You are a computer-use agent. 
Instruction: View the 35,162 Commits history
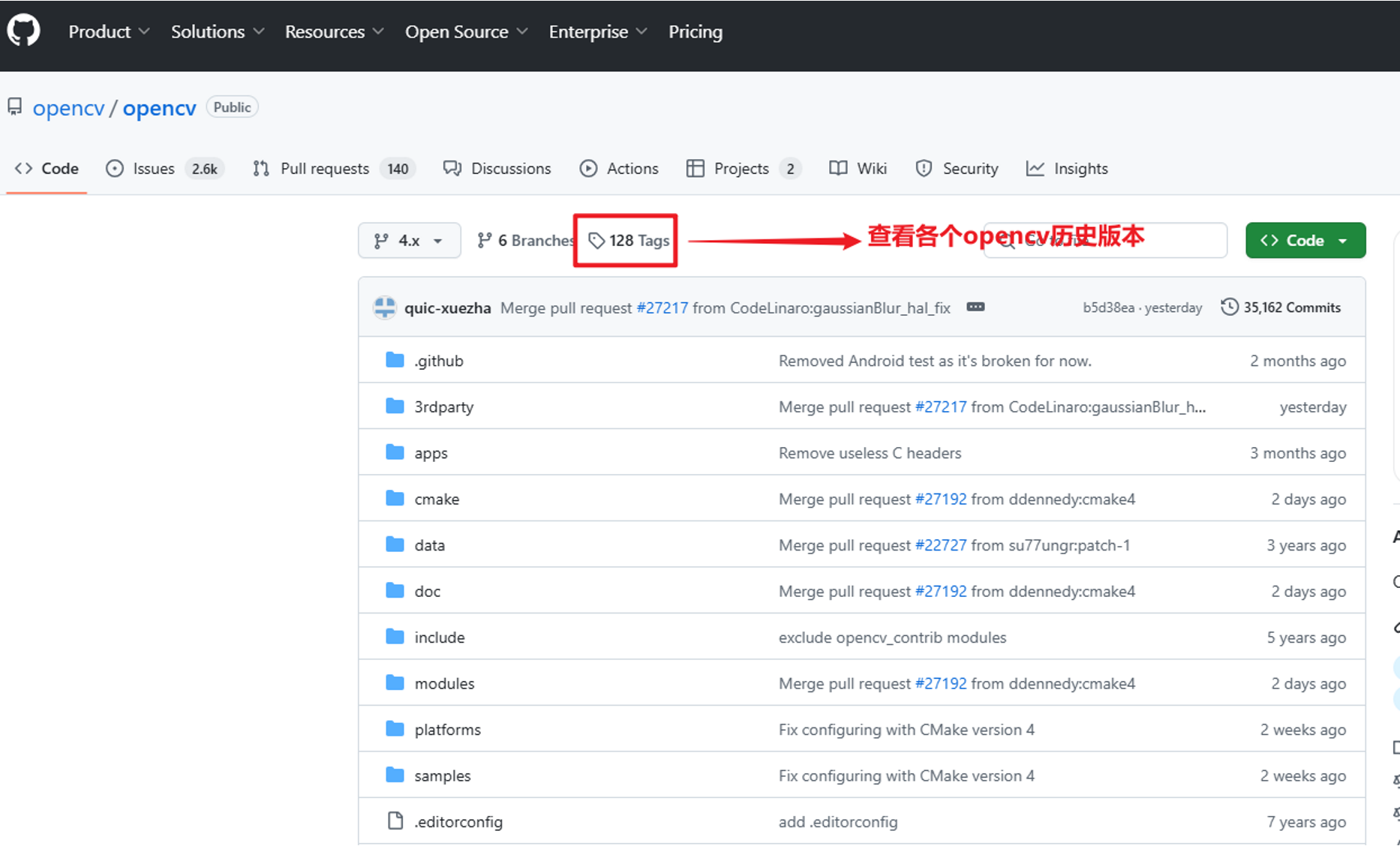[x=1281, y=307]
